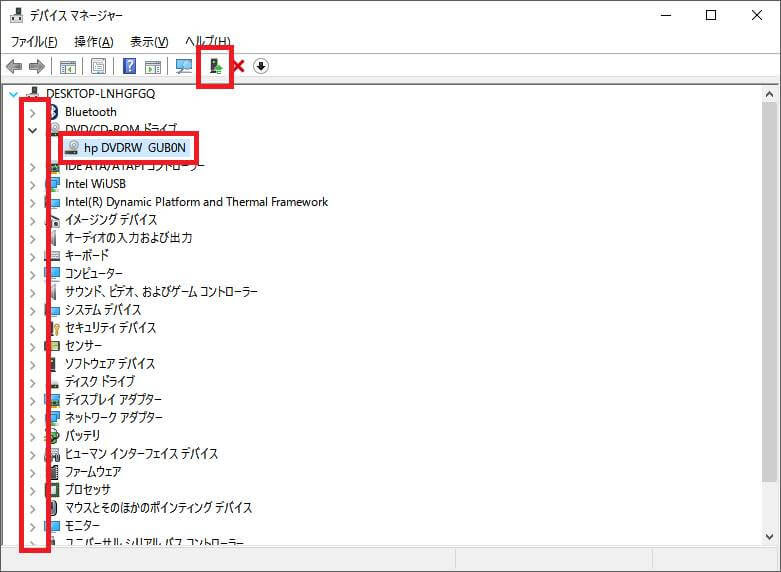Open the 表示(V) menu

[x=149, y=42]
